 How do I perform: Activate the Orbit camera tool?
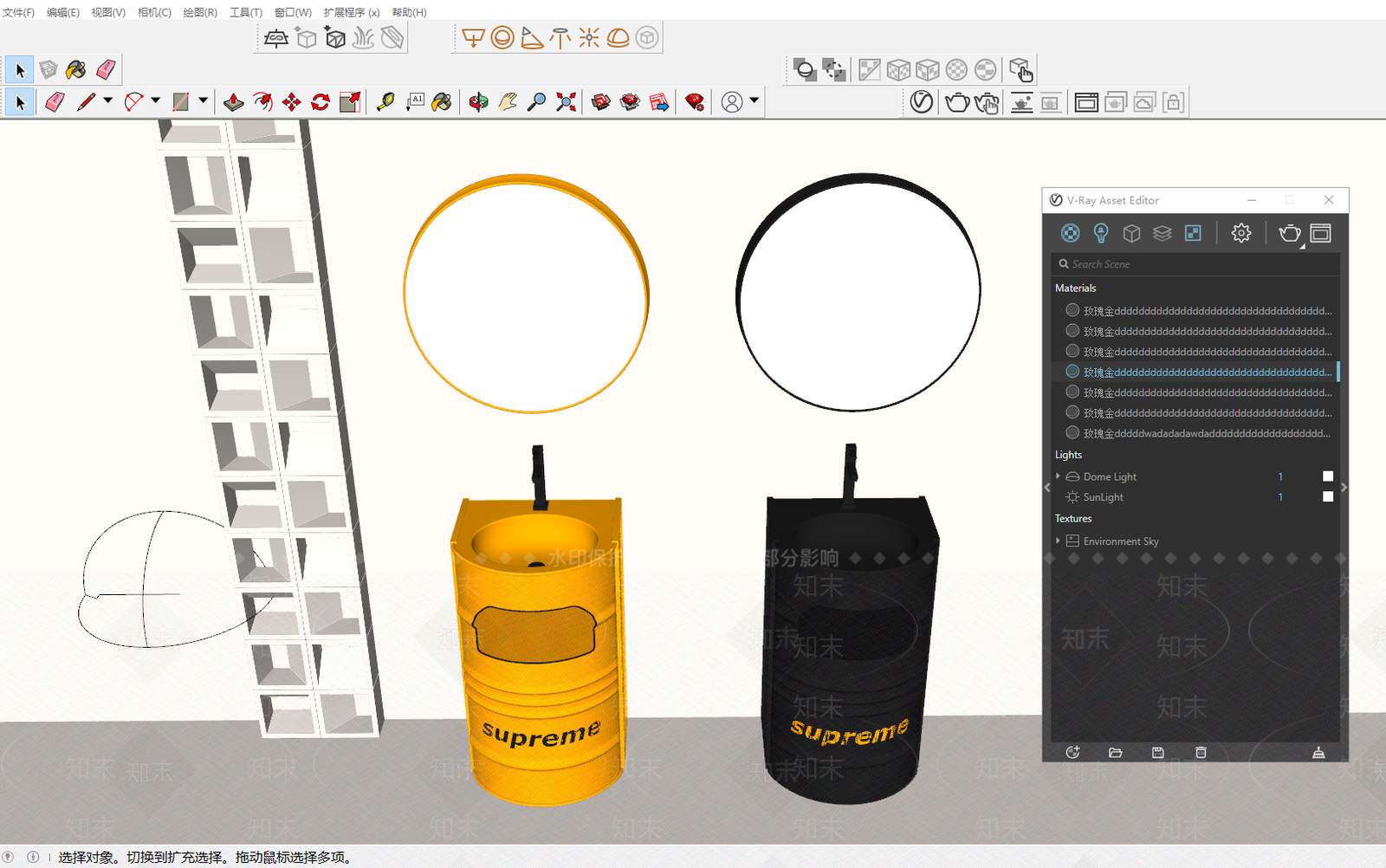[478, 102]
